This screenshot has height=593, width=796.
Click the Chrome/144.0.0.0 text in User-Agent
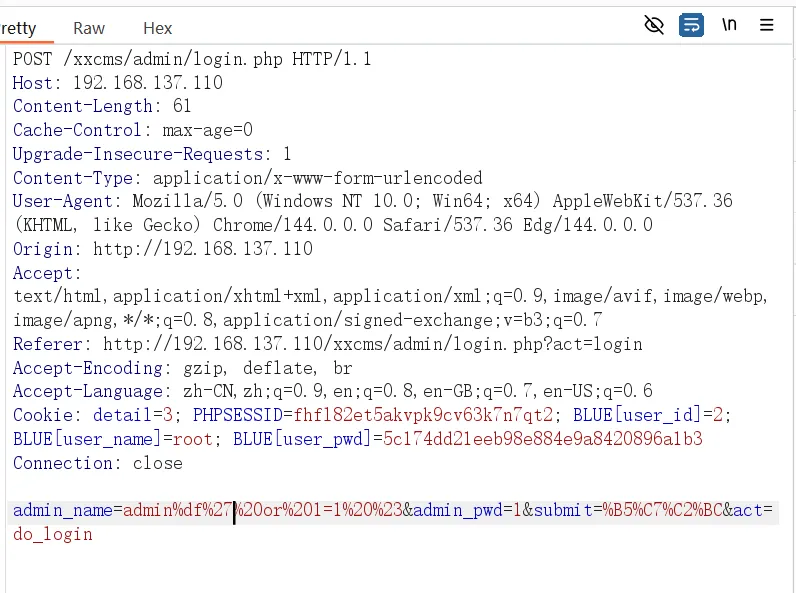click(293, 224)
